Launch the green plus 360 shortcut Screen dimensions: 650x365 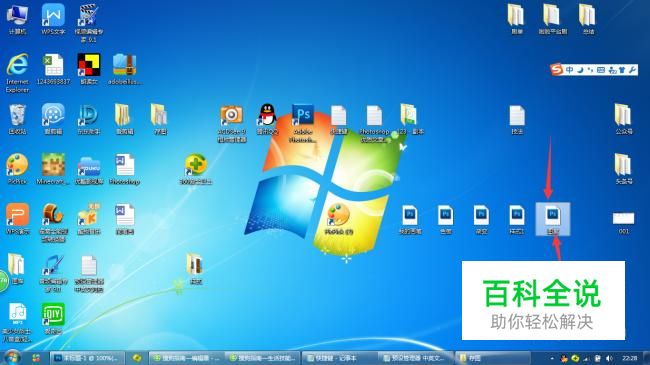click(196, 169)
